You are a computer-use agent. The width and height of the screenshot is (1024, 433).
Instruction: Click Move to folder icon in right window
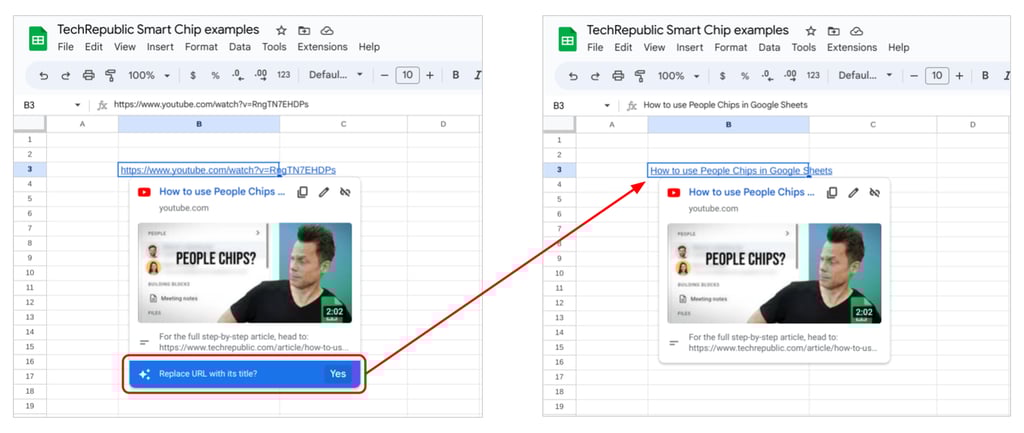tap(834, 31)
